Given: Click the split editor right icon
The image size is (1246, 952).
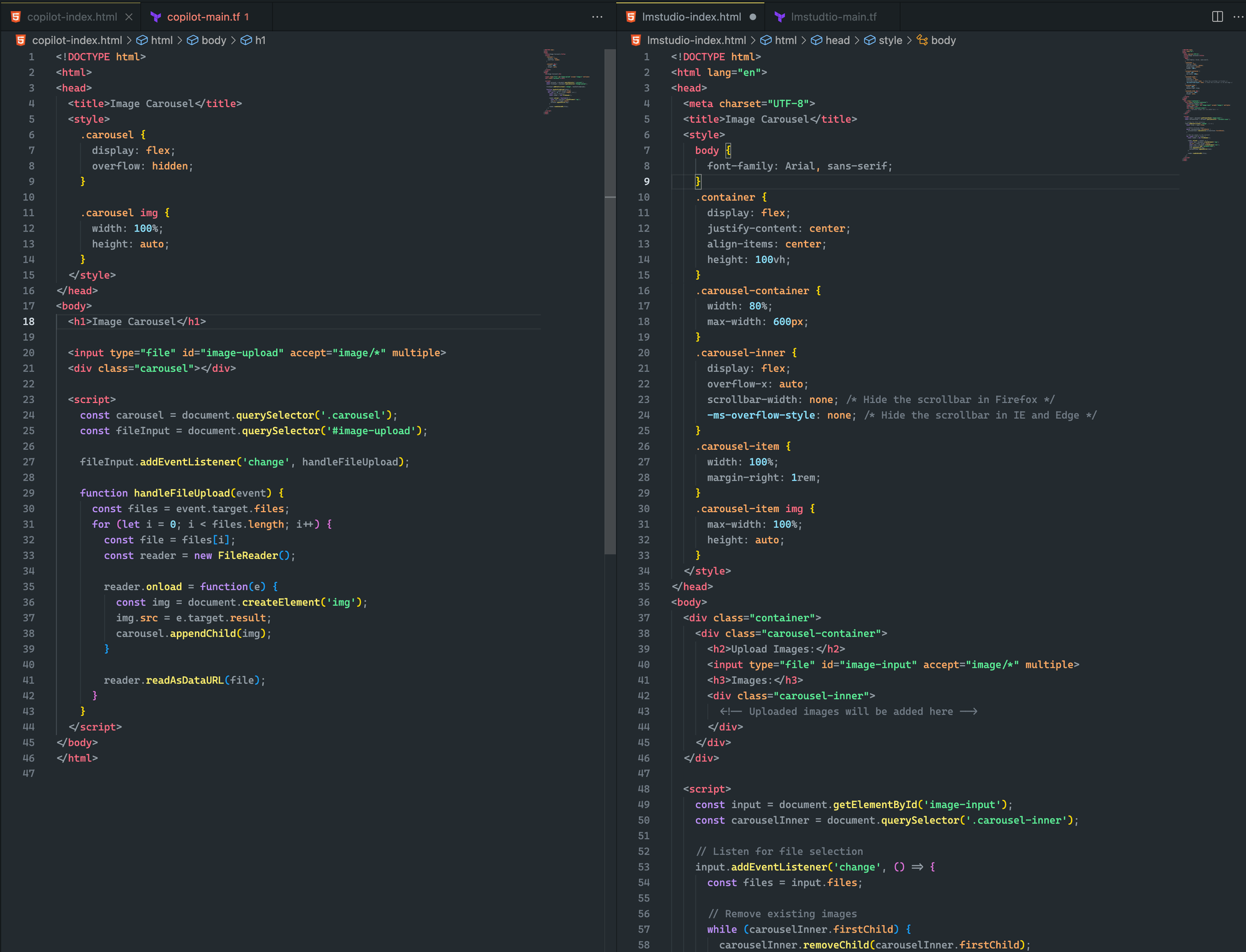Looking at the screenshot, I should coord(1217,17).
